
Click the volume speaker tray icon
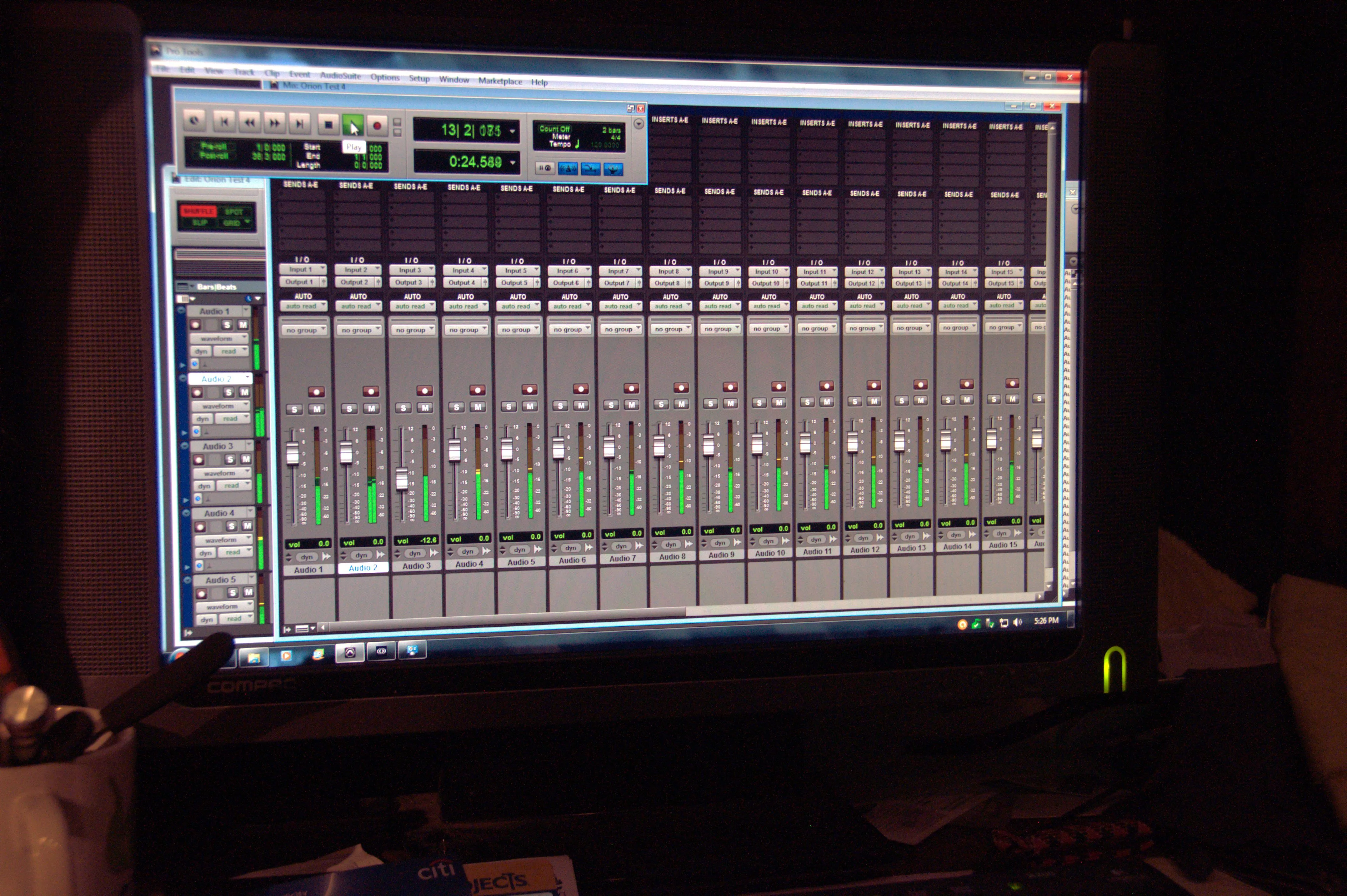tap(1017, 623)
